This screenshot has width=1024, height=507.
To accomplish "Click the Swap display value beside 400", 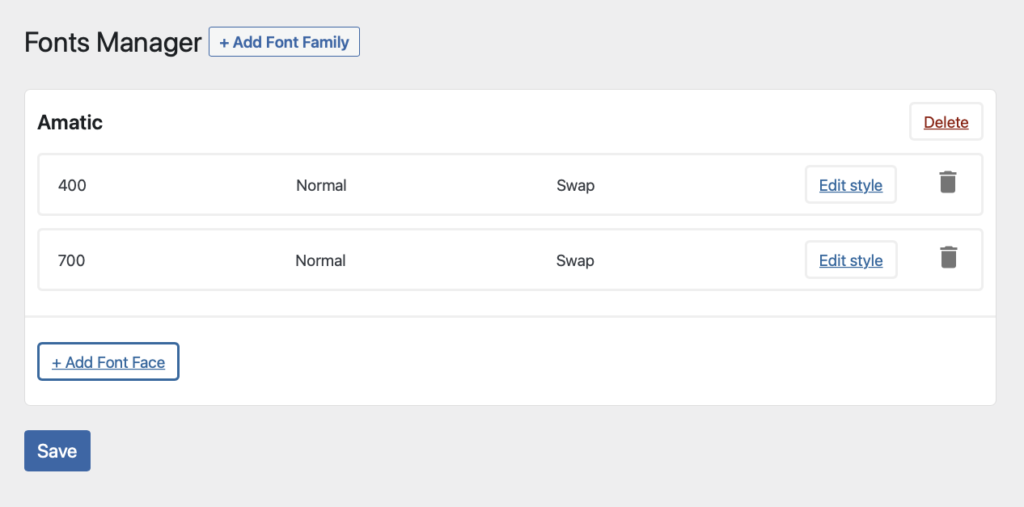I will (575, 186).
